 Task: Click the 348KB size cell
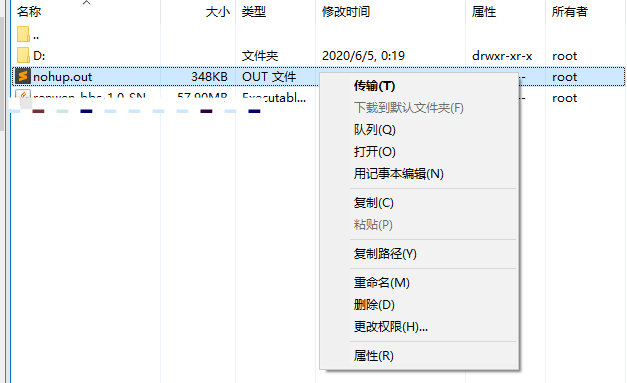(209, 77)
